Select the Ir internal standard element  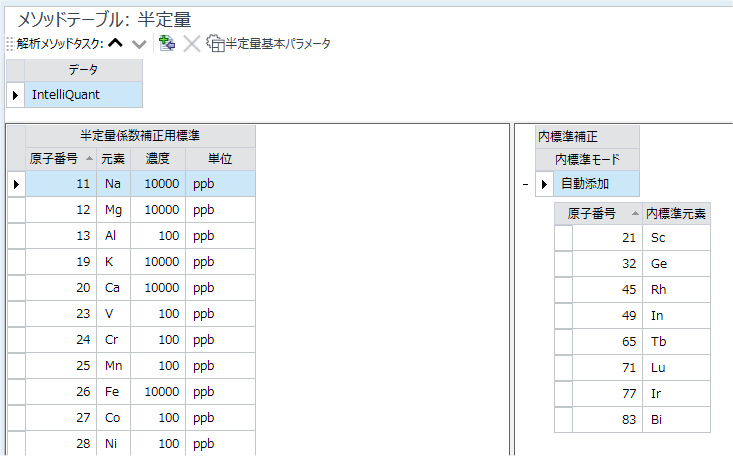point(676,393)
